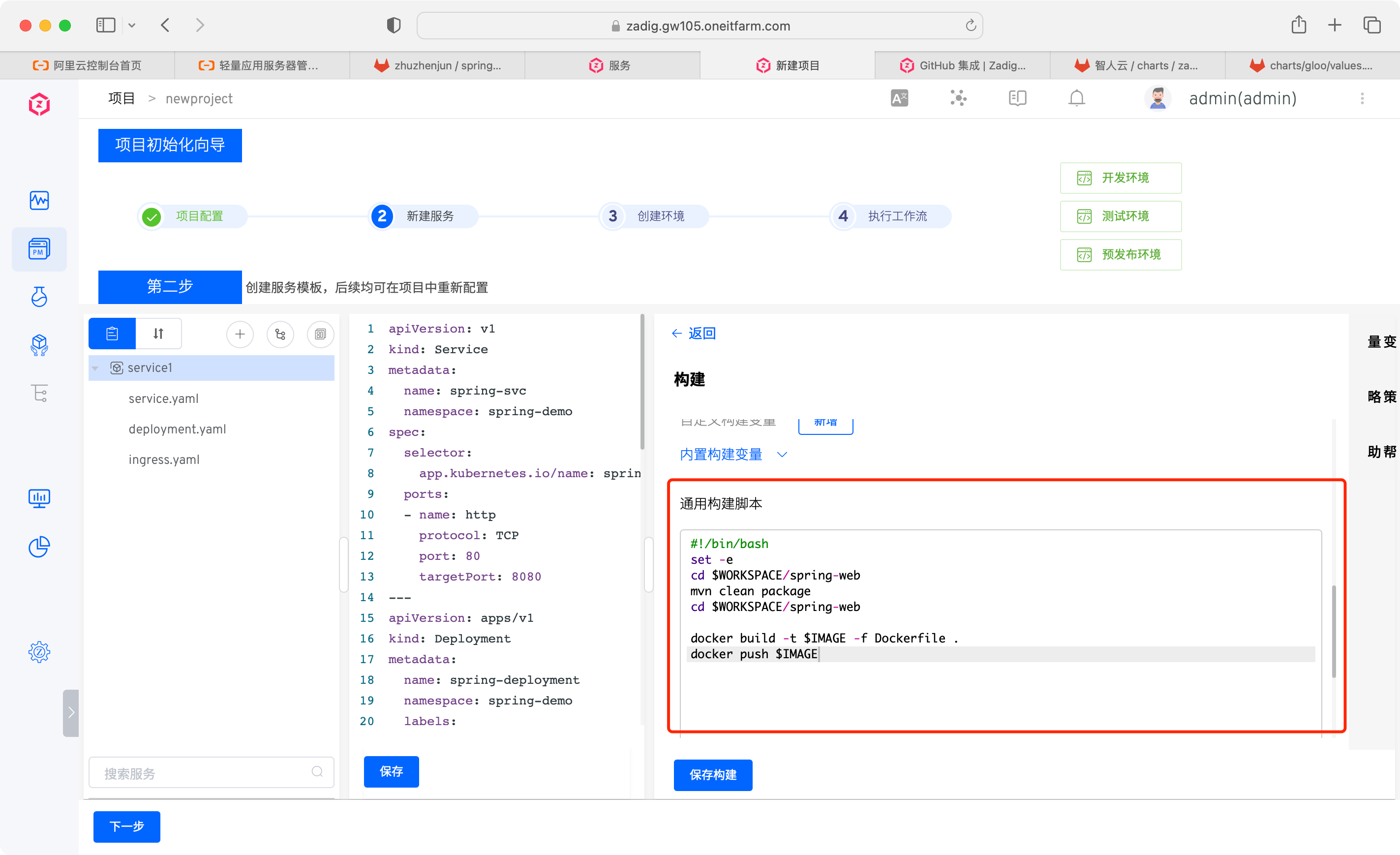
Task: Show Safari tab overview
Action: click(x=1372, y=25)
